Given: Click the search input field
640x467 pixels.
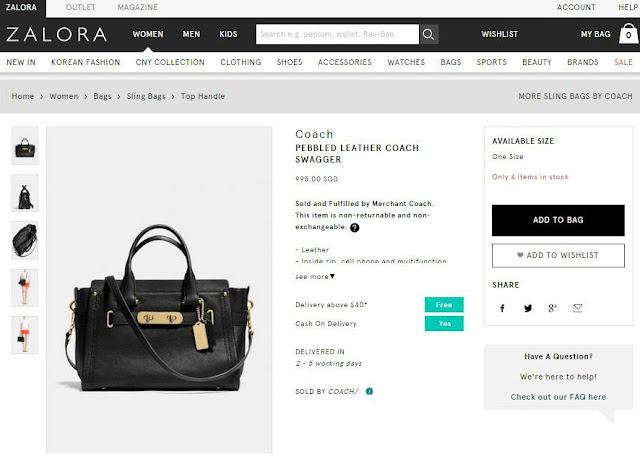Looking at the screenshot, I should coord(337,34).
